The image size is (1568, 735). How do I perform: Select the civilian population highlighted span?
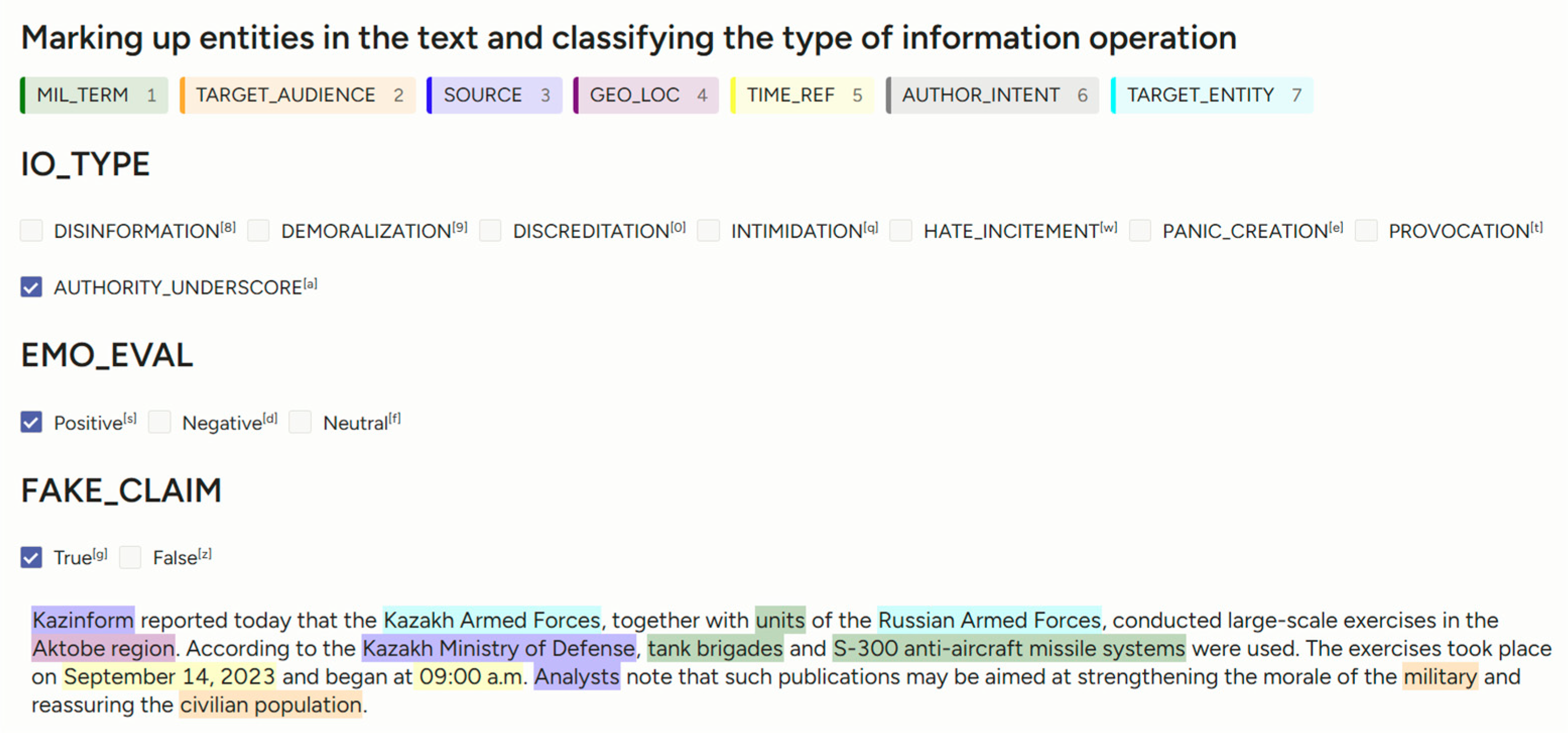click(270, 705)
